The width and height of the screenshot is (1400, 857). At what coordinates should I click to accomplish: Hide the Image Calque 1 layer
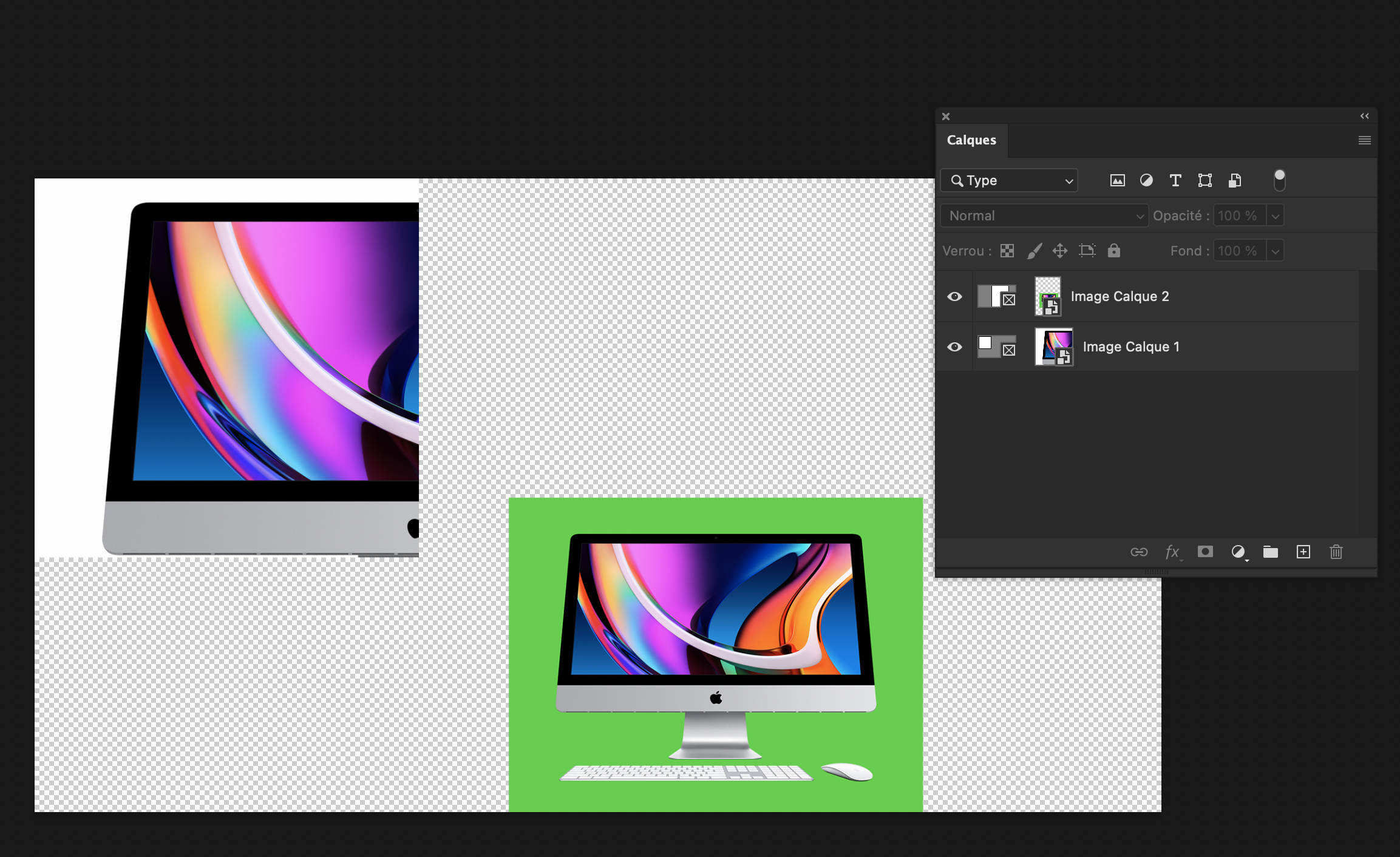955,347
